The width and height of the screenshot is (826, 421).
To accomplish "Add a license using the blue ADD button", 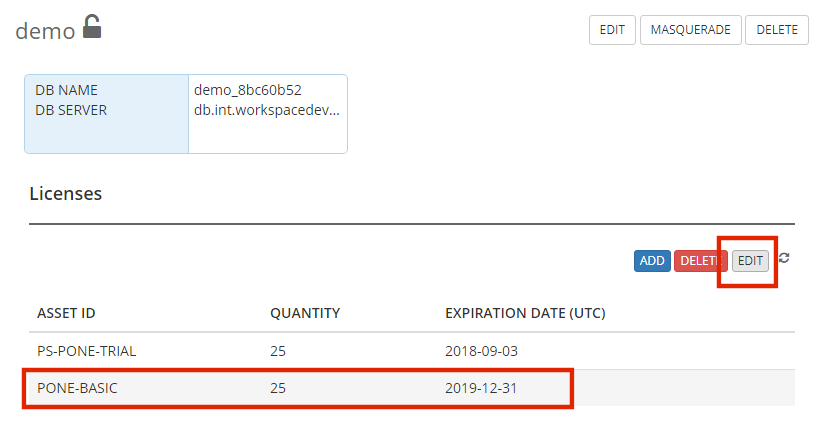I will click(x=652, y=261).
